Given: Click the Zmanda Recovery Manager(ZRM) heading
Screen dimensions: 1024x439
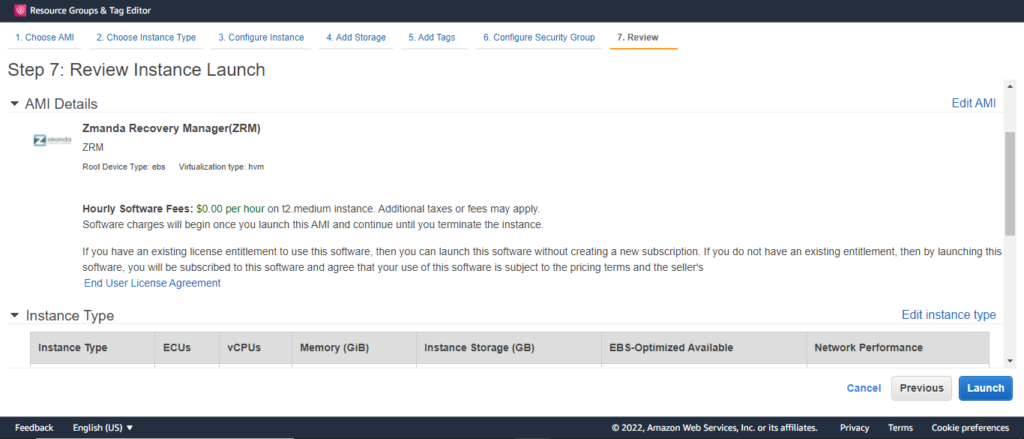Looking at the screenshot, I should click(172, 129).
